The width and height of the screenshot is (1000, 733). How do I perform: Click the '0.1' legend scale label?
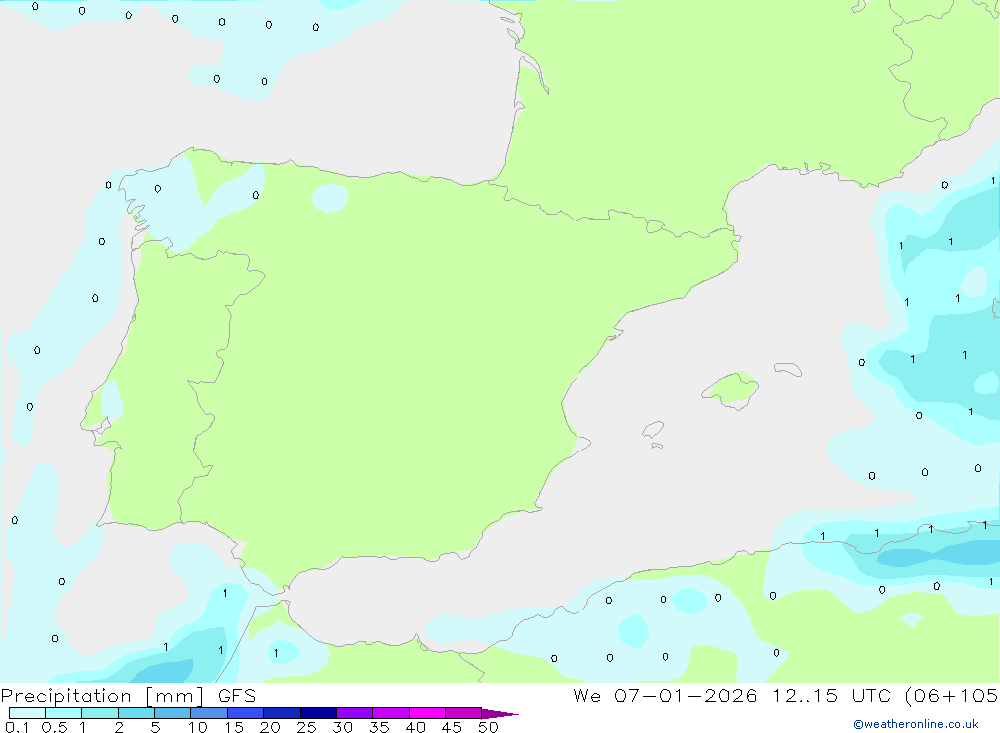tap(17, 727)
